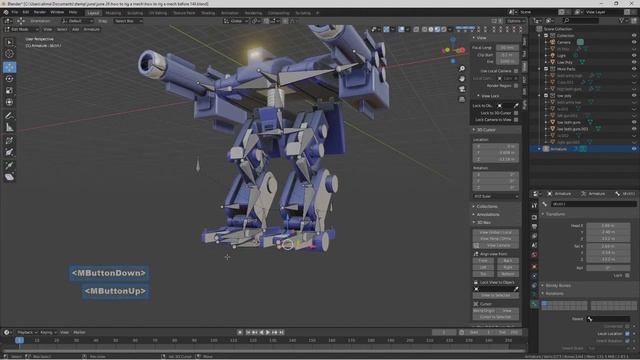Toggle Local Location checkbox in Relations
Image resolution: width=640 pixels, height=360 pixels.
pos(627,334)
